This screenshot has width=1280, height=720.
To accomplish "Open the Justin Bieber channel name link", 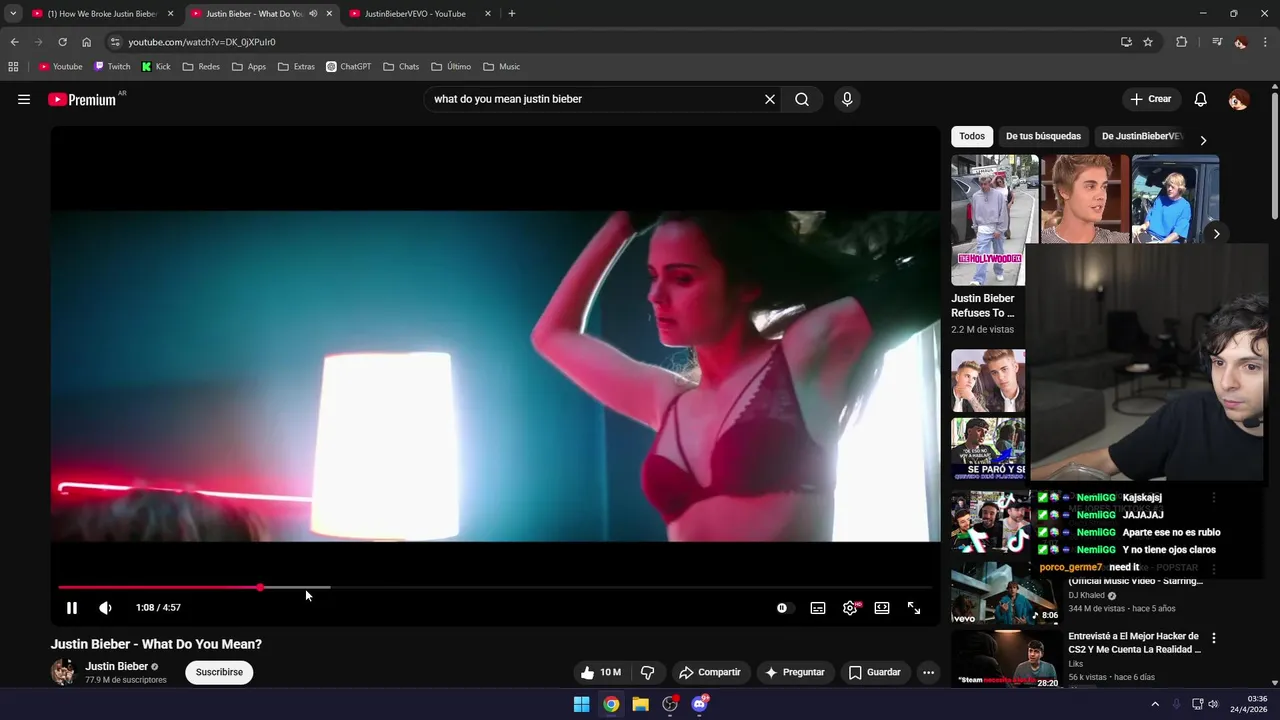I will click(116, 666).
